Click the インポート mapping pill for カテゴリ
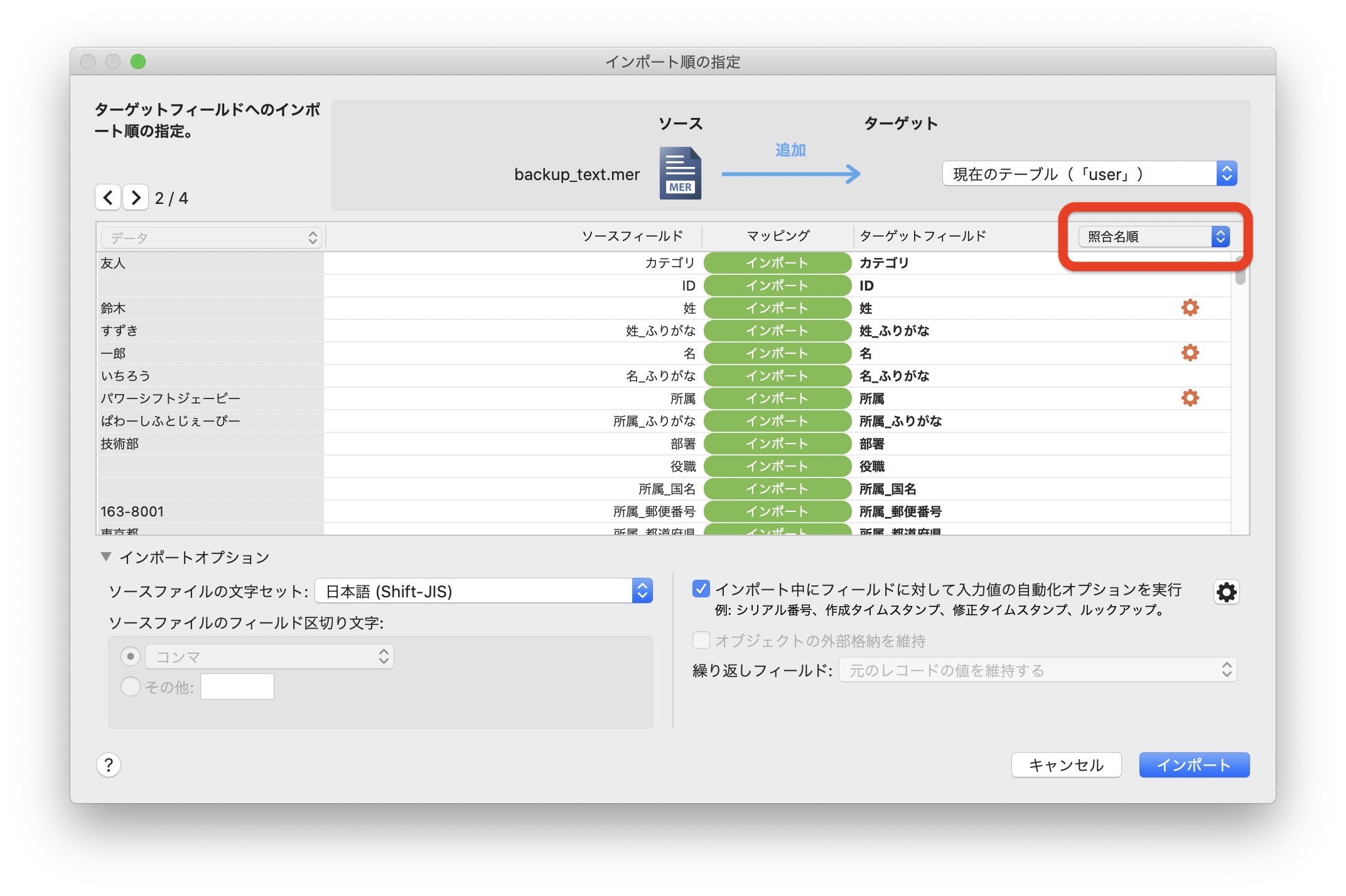The height and width of the screenshot is (896, 1346). point(777,263)
